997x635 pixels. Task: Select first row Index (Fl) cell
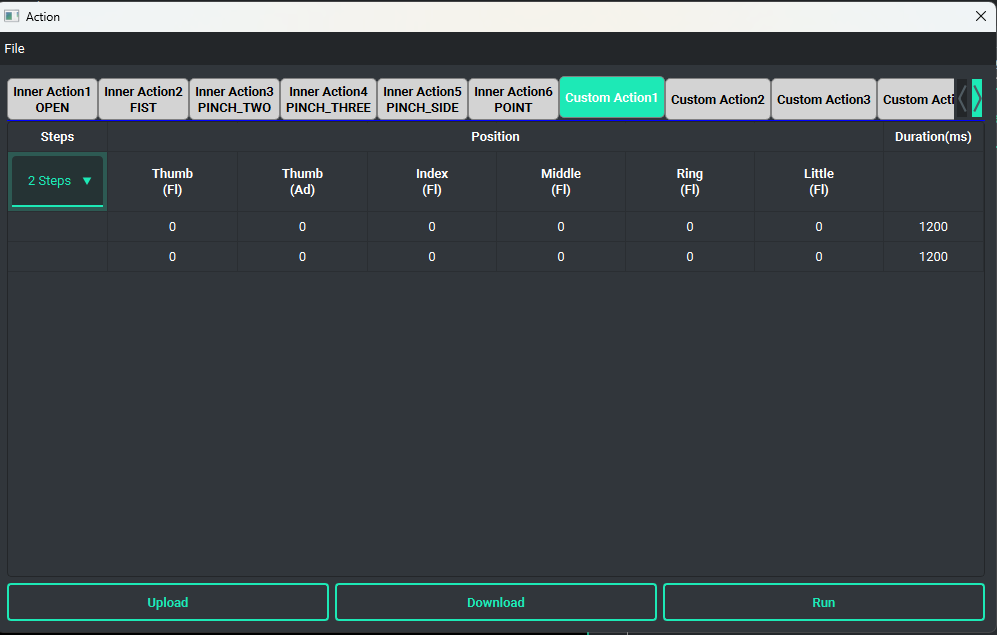coord(431,227)
